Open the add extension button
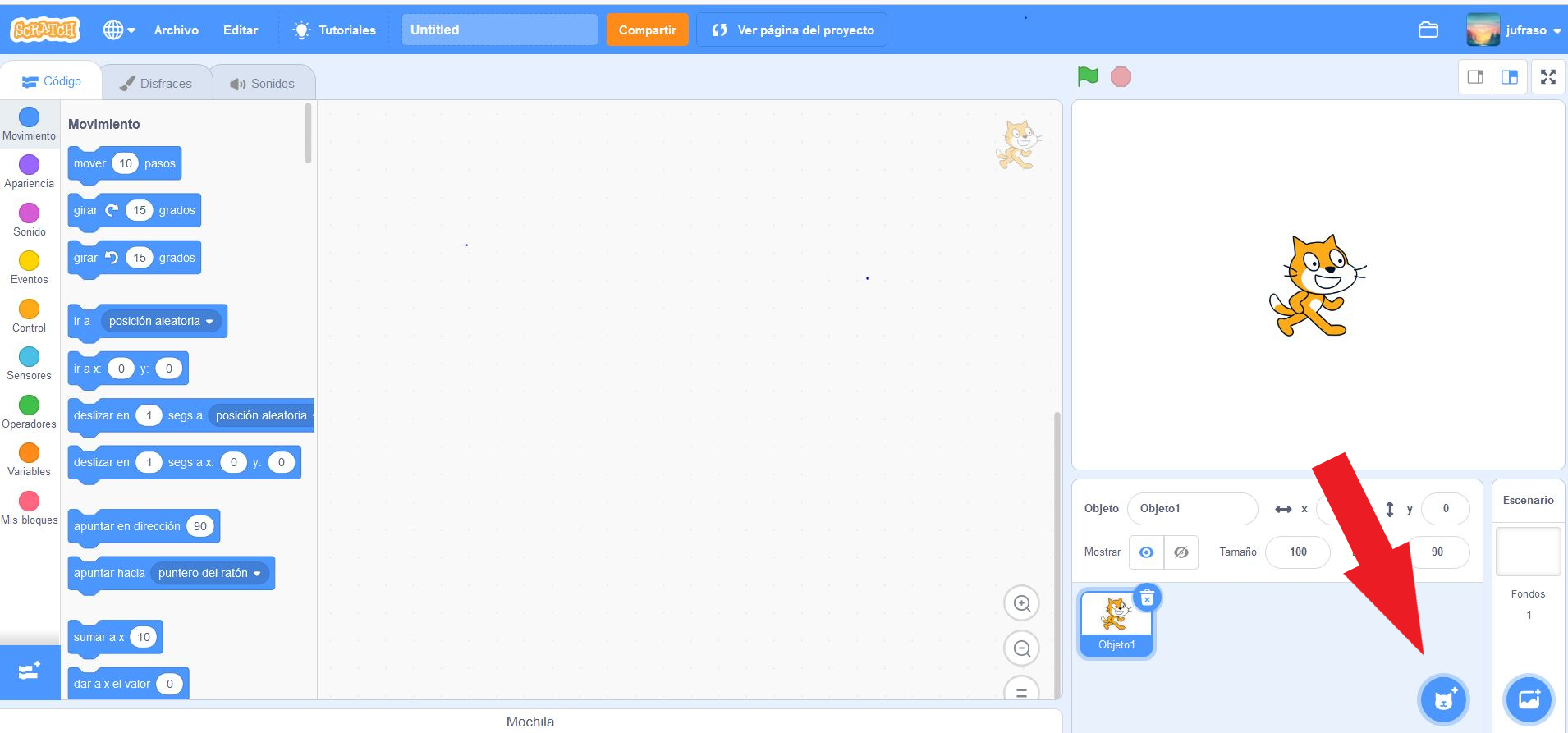 coord(30,672)
